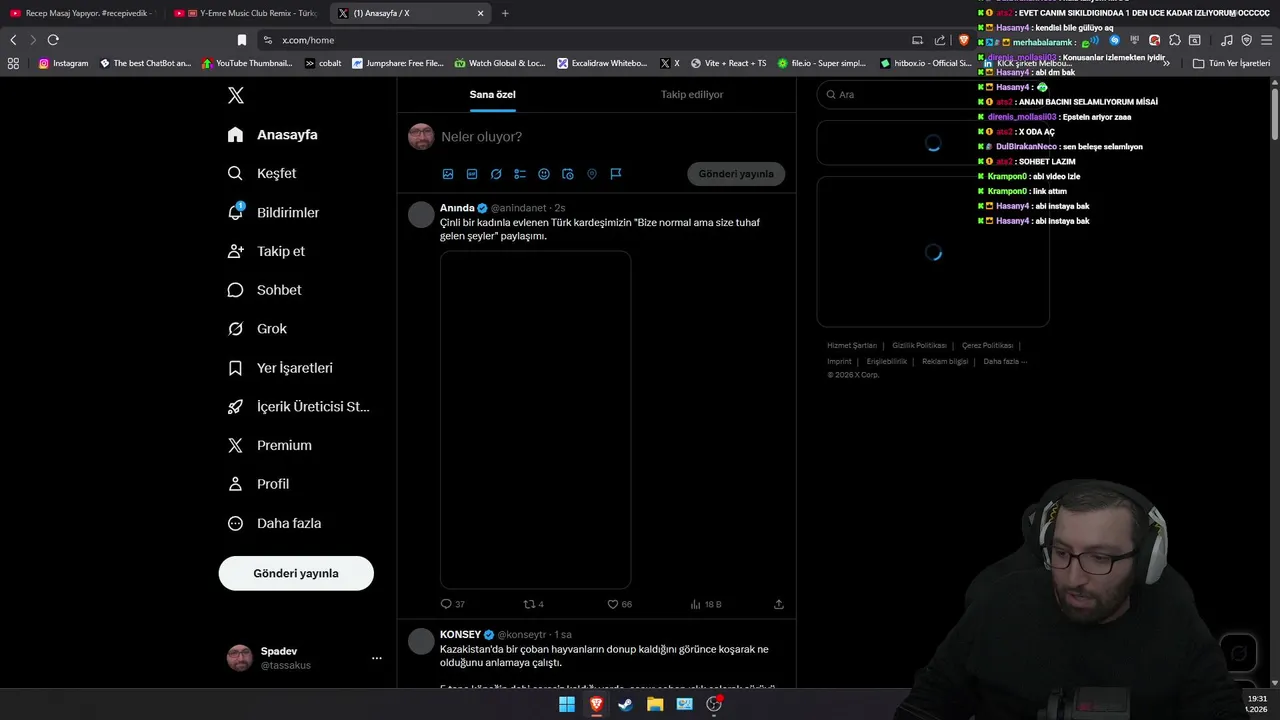Screen dimensions: 1280x720
Task: Open Steam from the taskbar
Action: tap(625, 704)
